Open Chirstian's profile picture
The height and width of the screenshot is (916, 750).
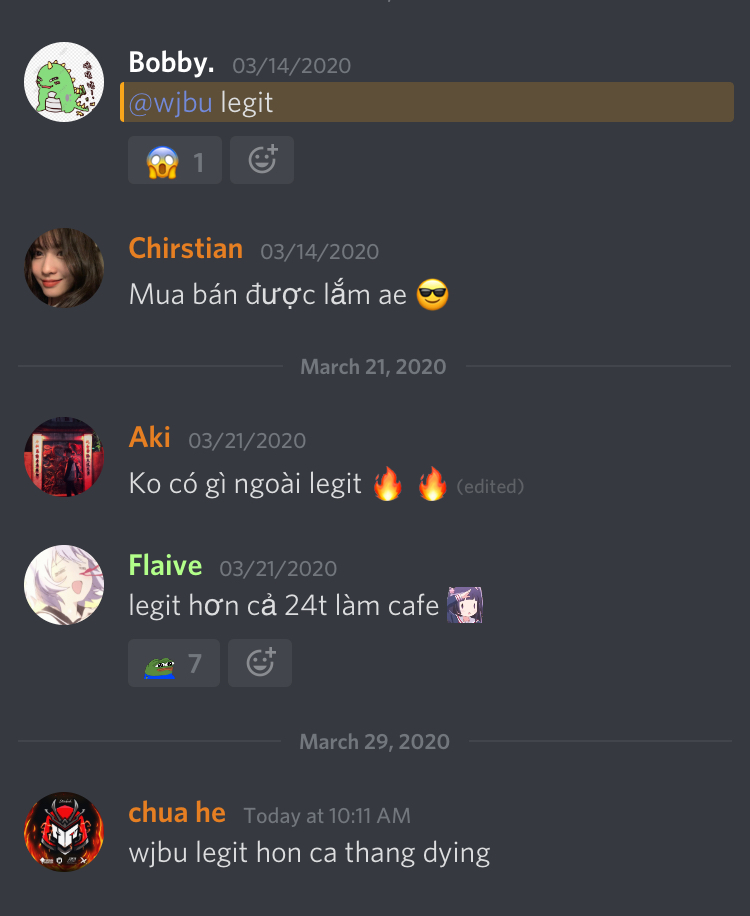(64, 268)
